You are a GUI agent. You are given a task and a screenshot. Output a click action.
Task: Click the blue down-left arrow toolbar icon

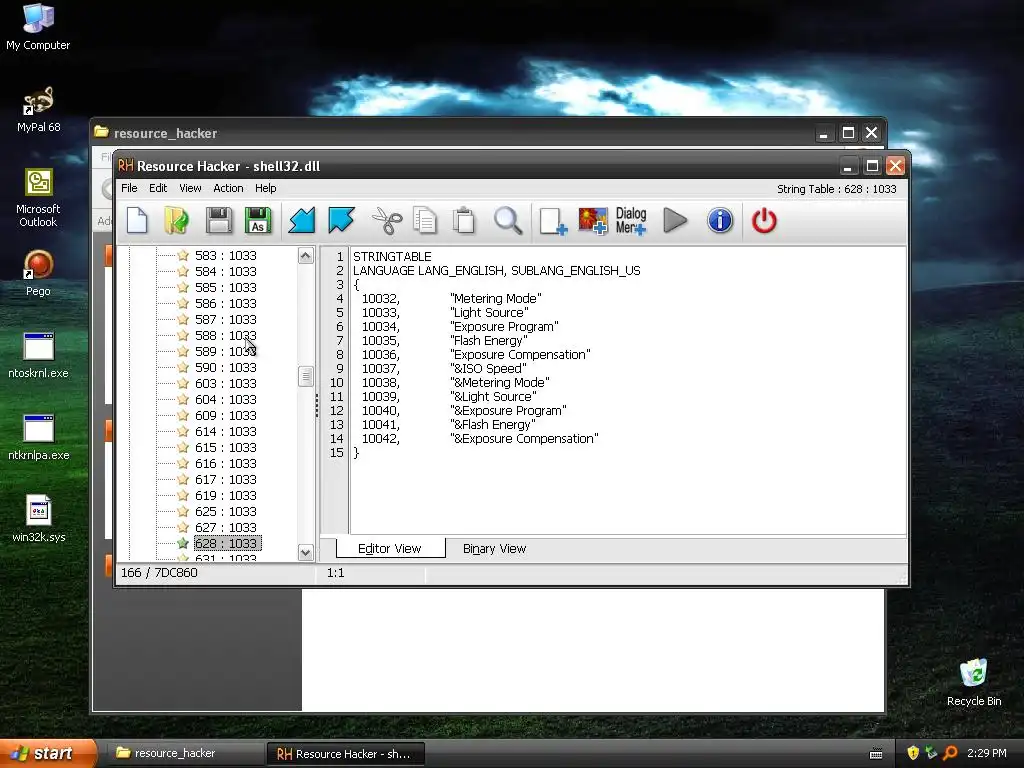coord(302,221)
